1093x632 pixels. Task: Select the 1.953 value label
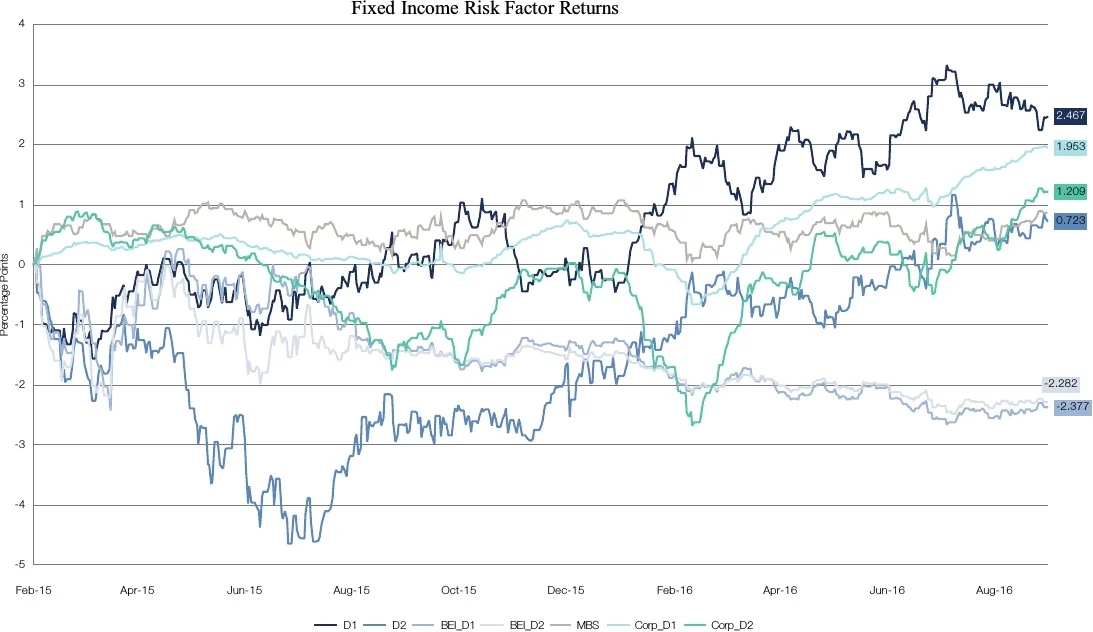tap(1069, 147)
